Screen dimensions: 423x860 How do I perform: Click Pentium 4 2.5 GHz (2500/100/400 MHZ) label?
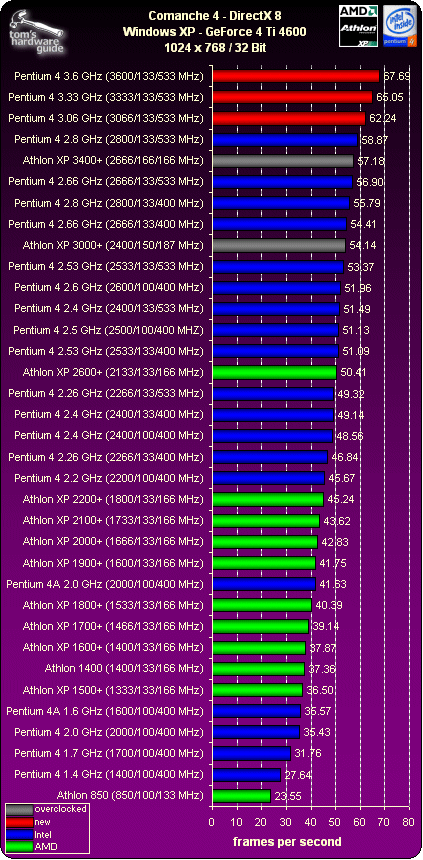tap(109, 330)
